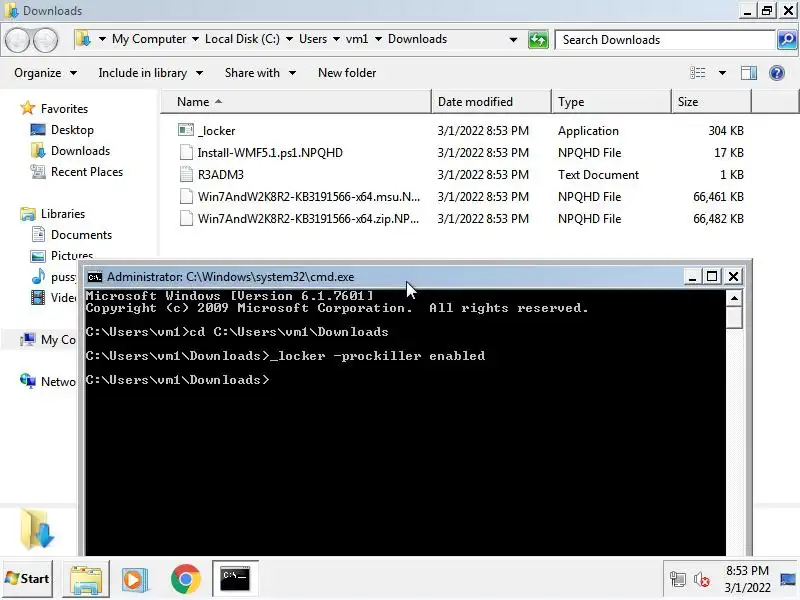This screenshot has height=600, width=800.
Task: Click the Downloads folder icon in Favorites
Action: pos(38,151)
